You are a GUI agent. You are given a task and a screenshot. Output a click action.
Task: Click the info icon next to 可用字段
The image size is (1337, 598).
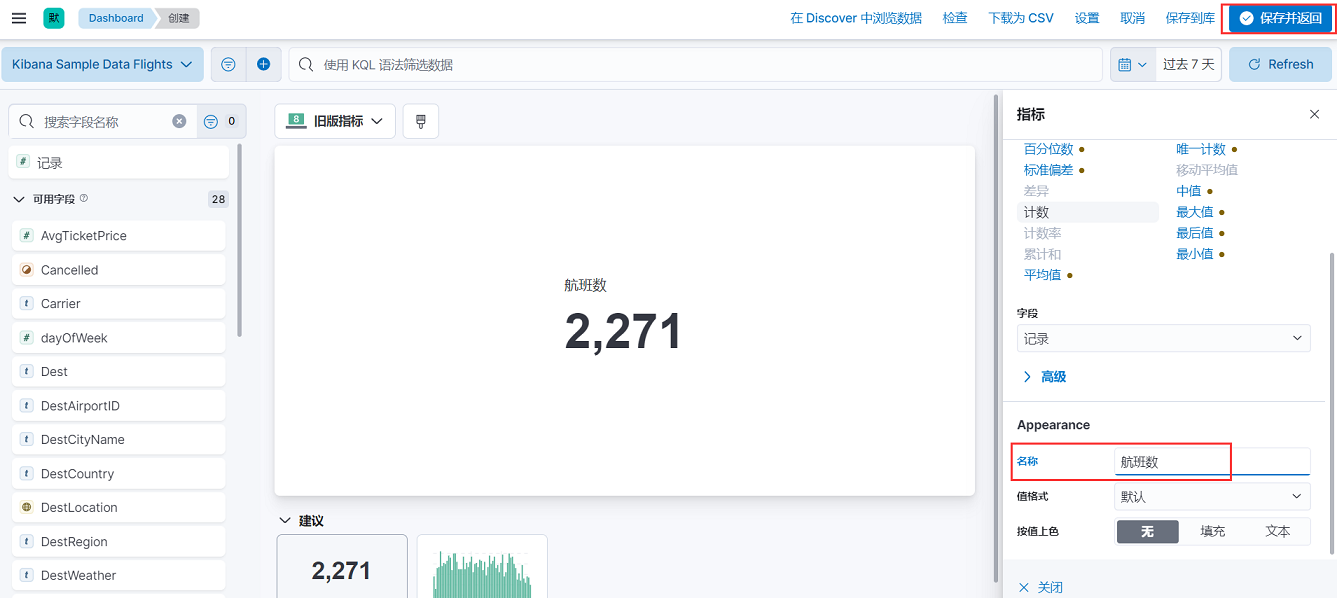click(84, 199)
